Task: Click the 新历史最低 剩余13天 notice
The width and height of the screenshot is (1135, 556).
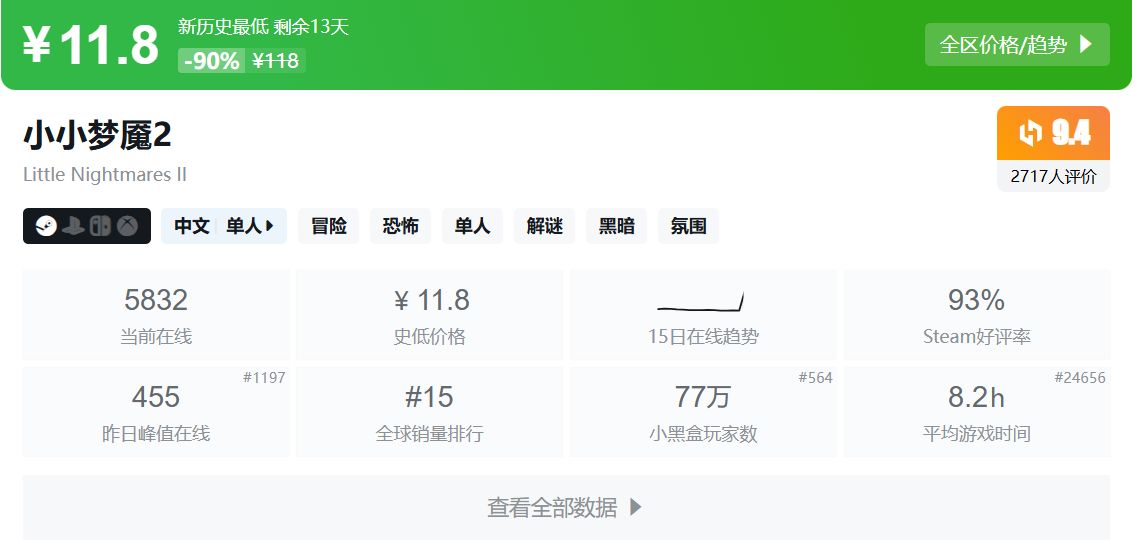Action: coord(263,27)
